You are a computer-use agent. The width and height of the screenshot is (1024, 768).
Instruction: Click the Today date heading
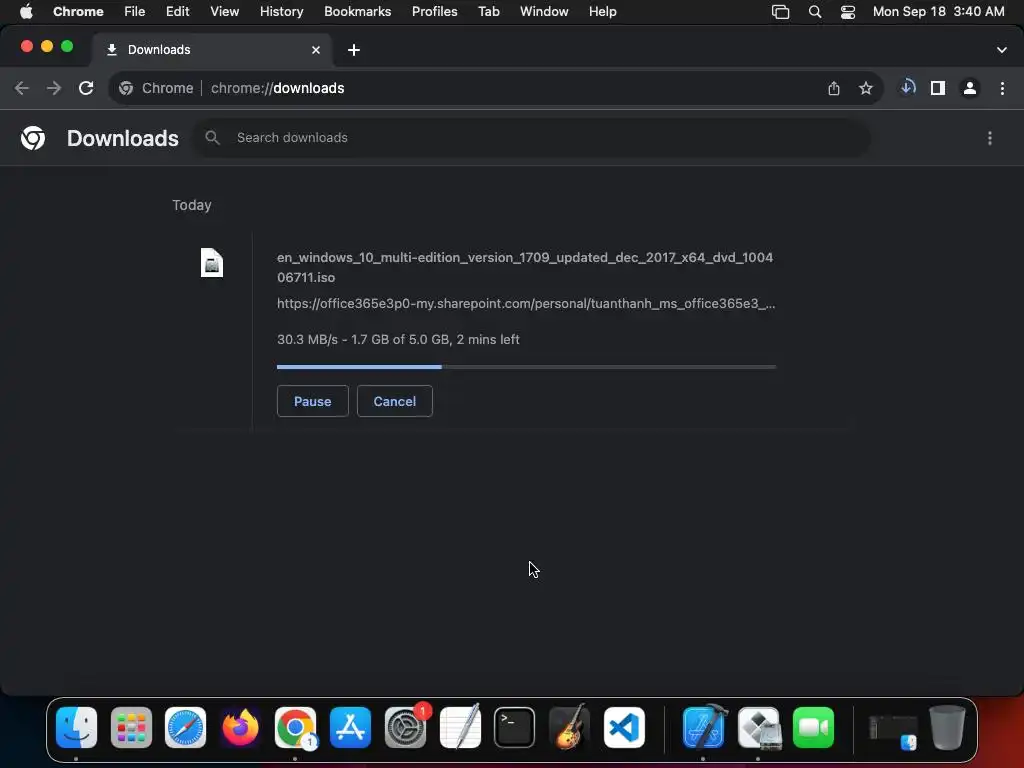click(191, 205)
